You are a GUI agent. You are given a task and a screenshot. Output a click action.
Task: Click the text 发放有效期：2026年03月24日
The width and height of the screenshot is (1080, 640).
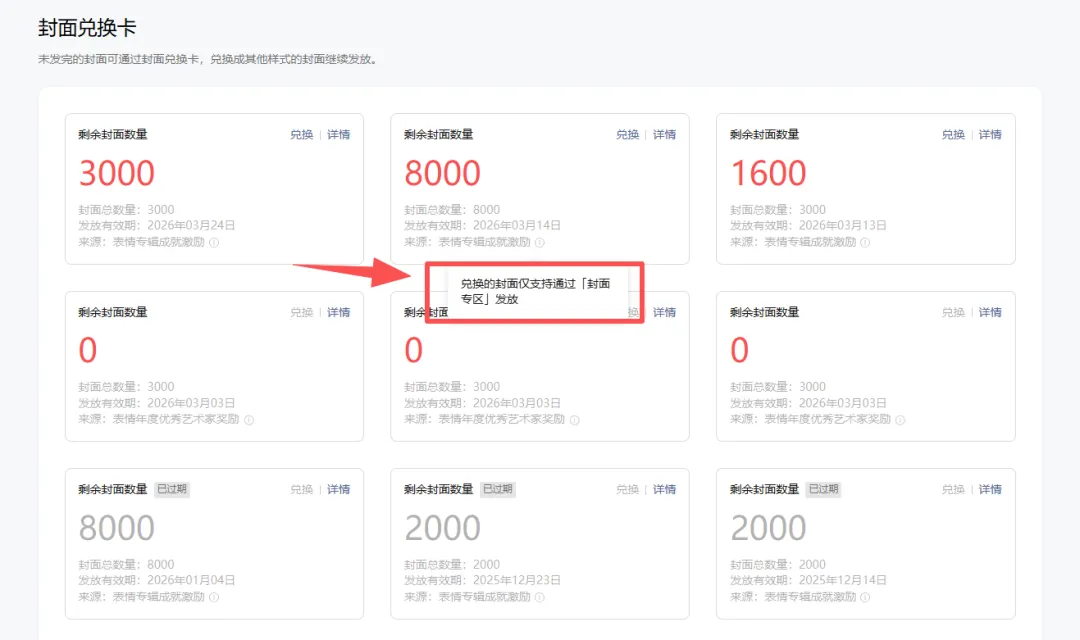(156, 225)
